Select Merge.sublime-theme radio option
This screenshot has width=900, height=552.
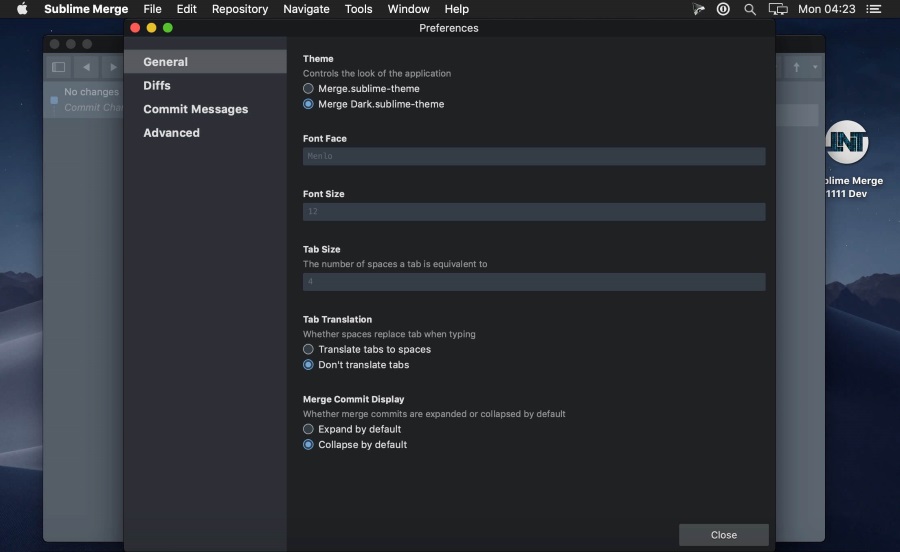click(308, 88)
